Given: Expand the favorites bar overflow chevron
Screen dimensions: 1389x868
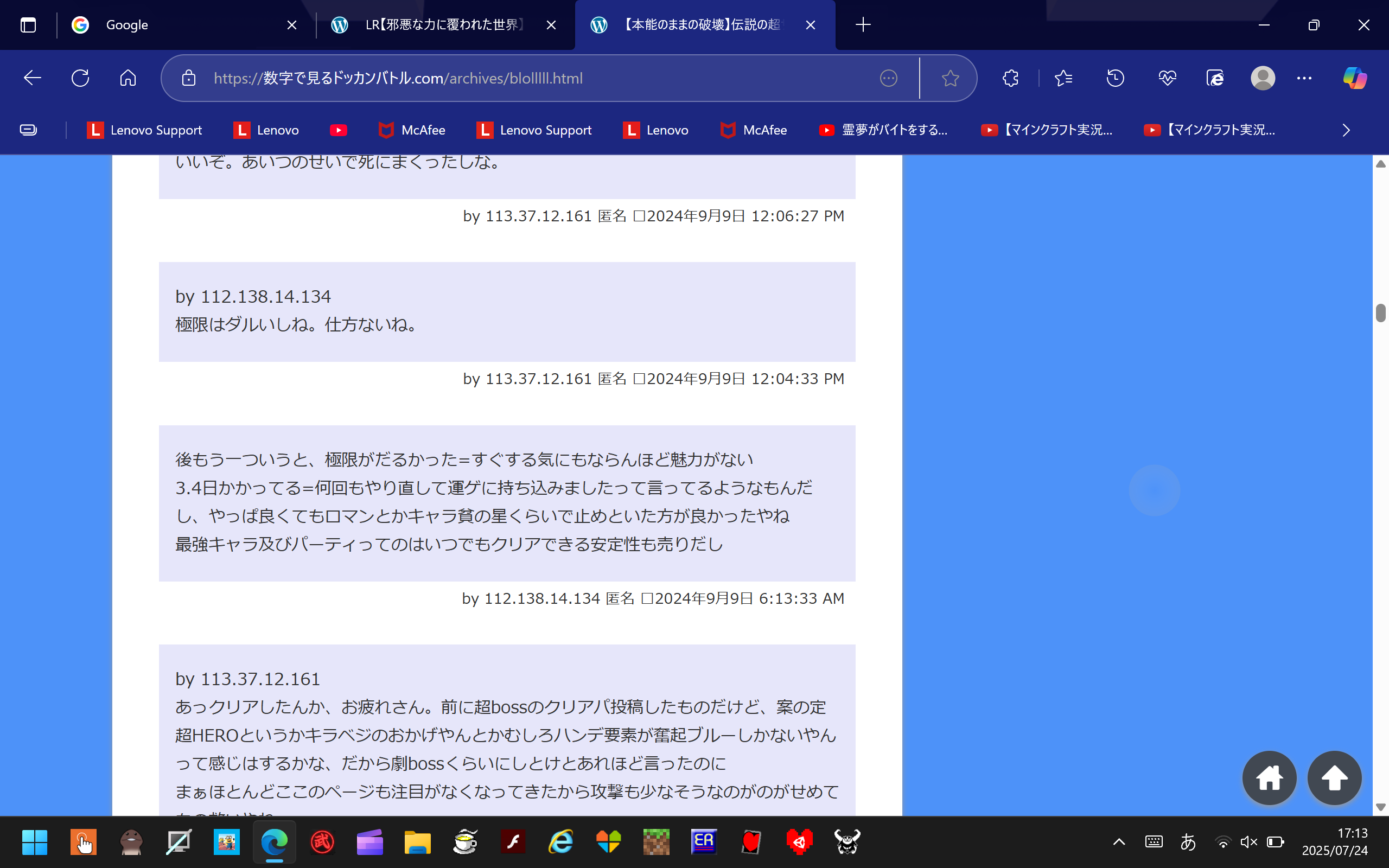Looking at the screenshot, I should pyautogui.click(x=1346, y=130).
